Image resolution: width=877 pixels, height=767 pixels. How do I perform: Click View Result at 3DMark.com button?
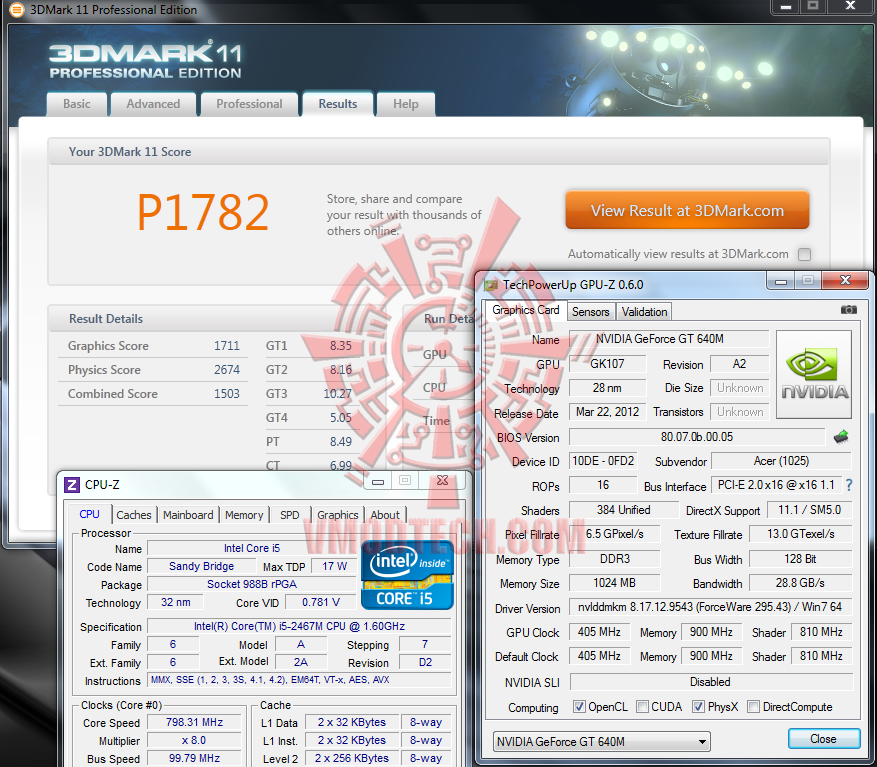[x=687, y=210]
